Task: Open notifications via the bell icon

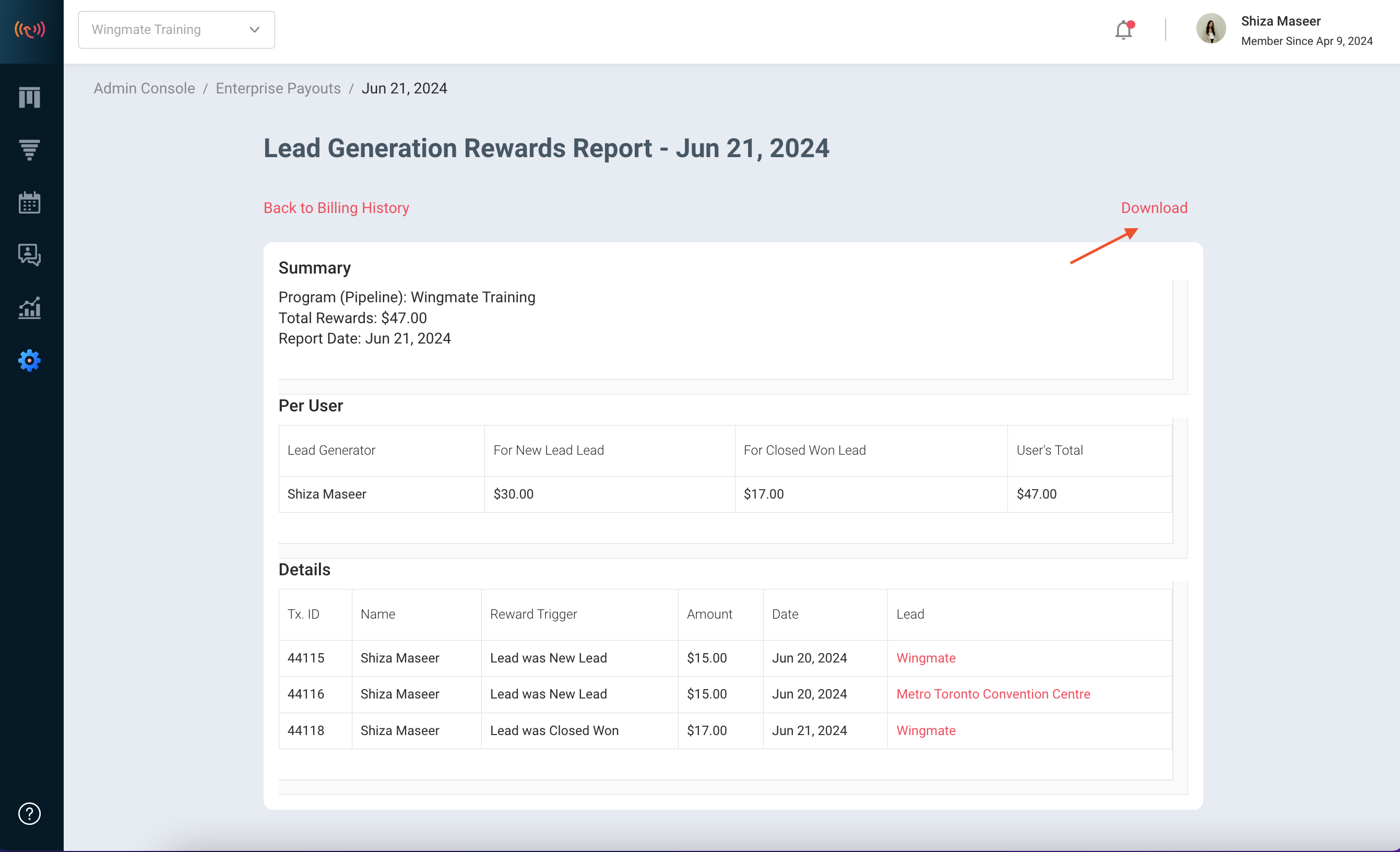Action: point(1123,30)
